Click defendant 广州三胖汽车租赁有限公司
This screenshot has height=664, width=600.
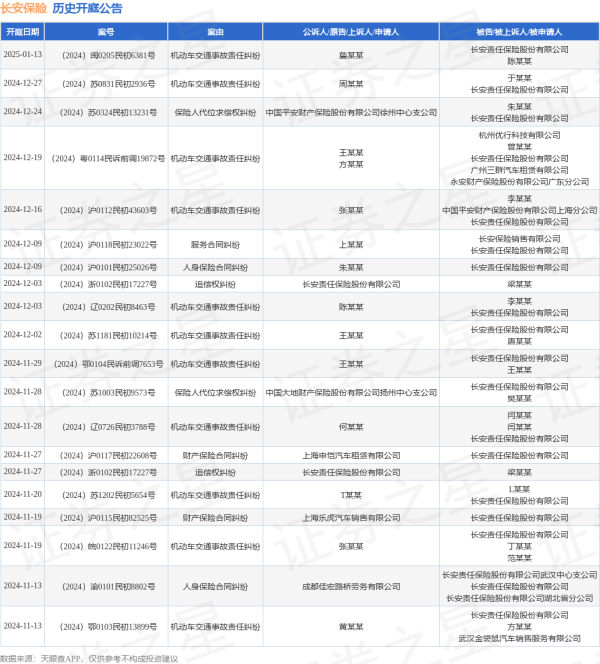click(x=519, y=170)
